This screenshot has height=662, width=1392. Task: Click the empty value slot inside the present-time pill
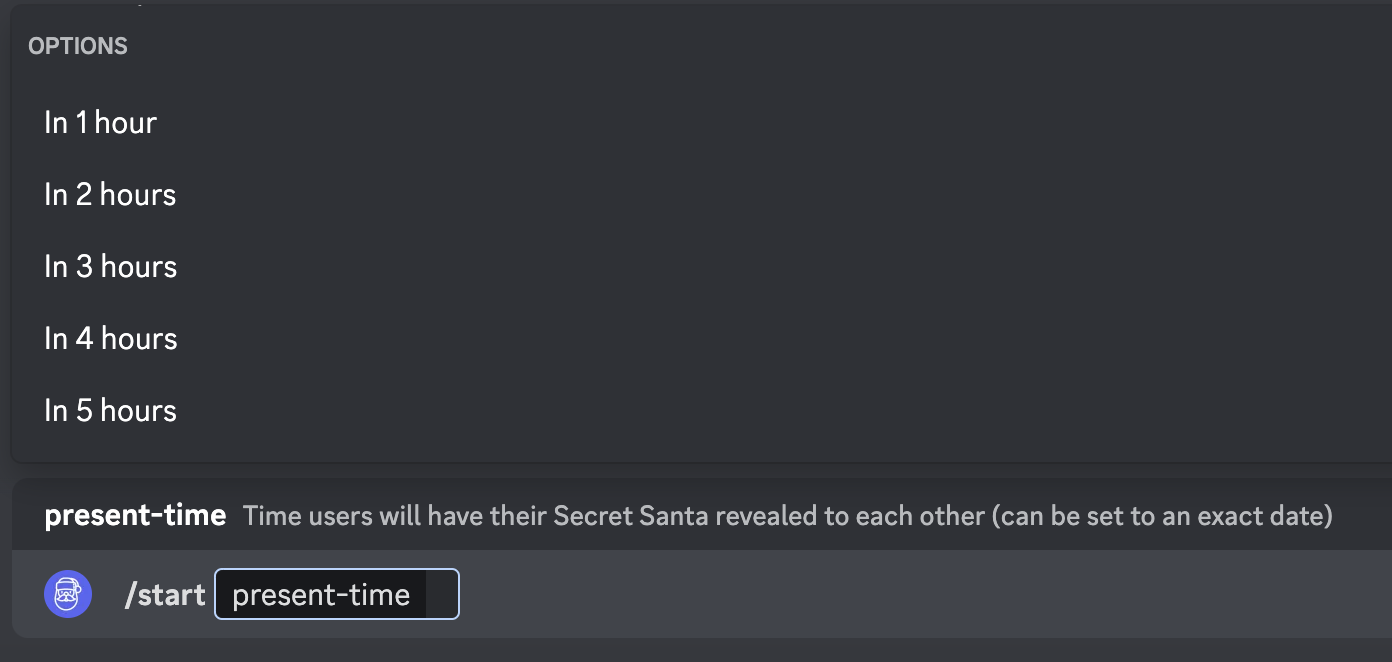pyautogui.click(x=441, y=595)
